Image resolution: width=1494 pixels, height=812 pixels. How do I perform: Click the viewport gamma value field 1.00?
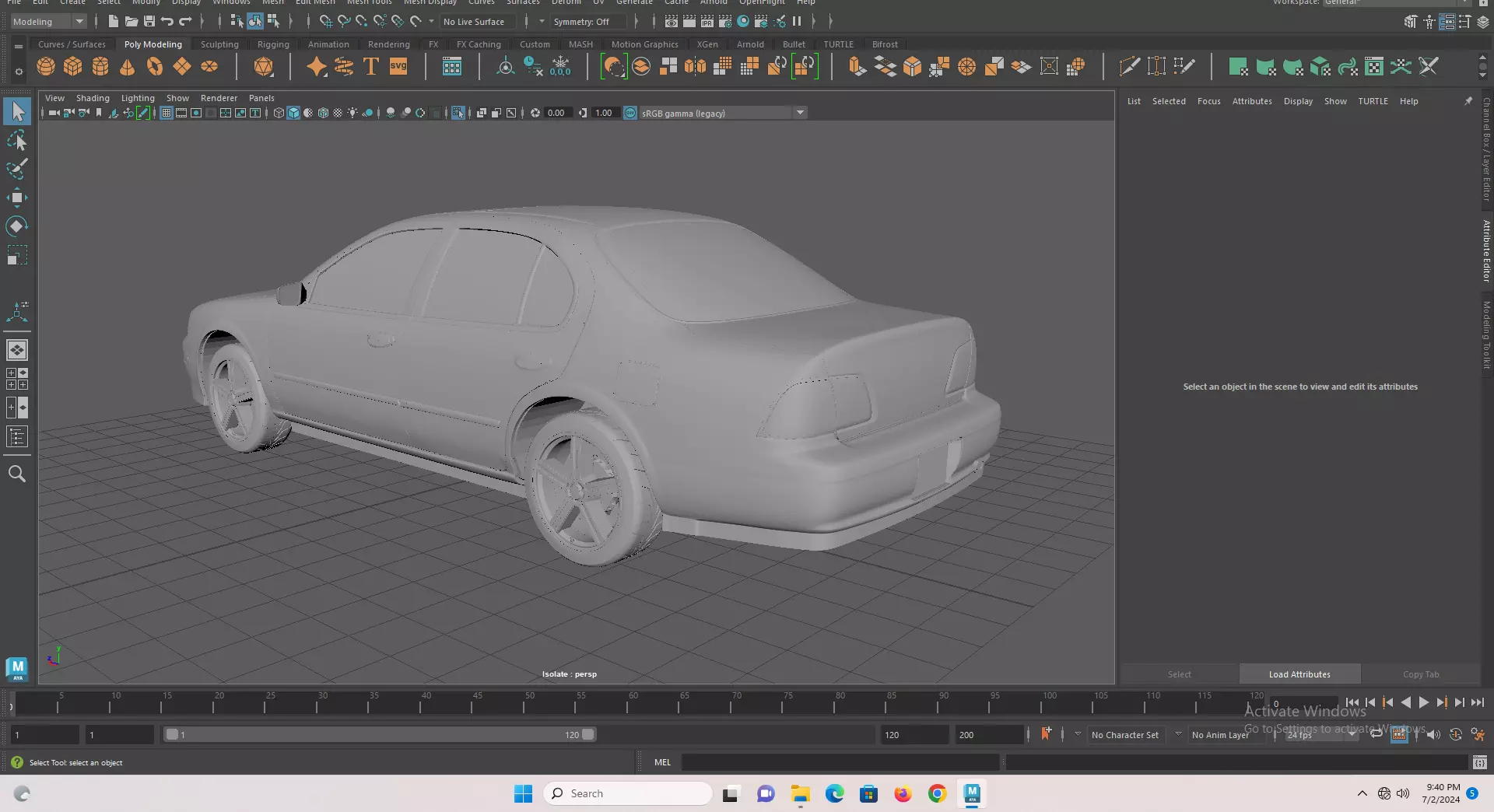pyautogui.click(x=605, y=113)
